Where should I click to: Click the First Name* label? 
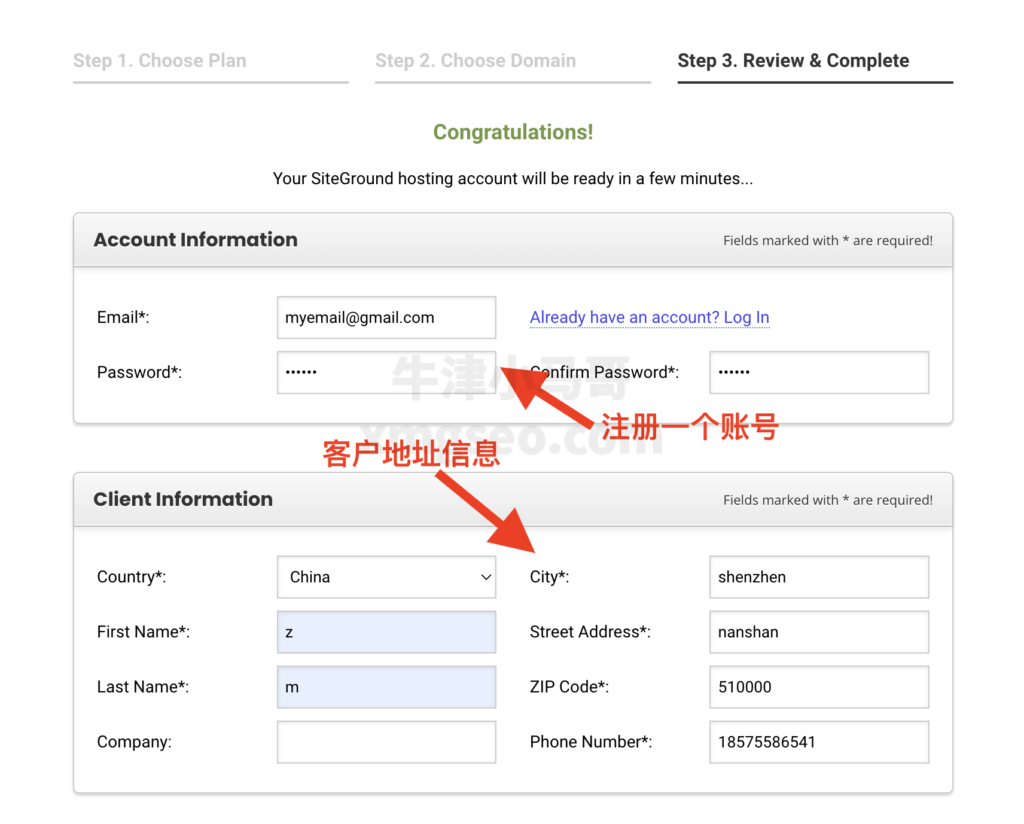click(x=143, y=632)
